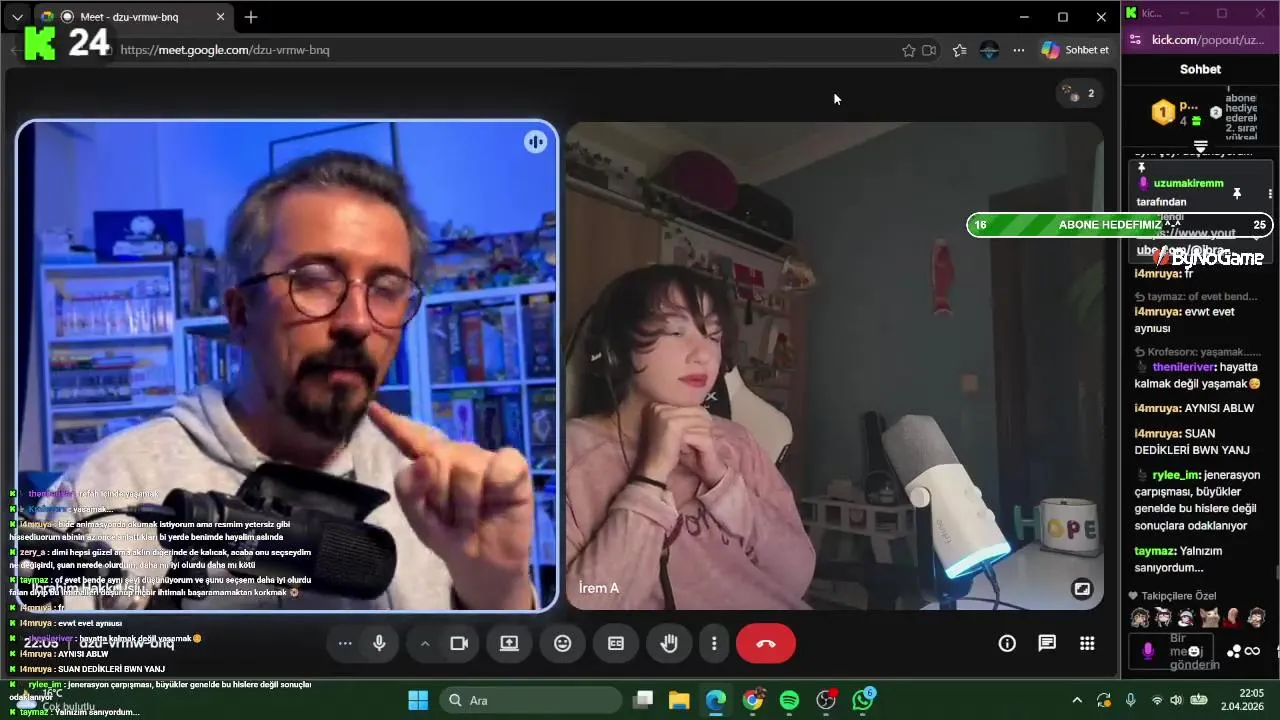1280x720 pixels.
Task: Click speaking indicator on İbrahim's video tile
Action: 536,142
